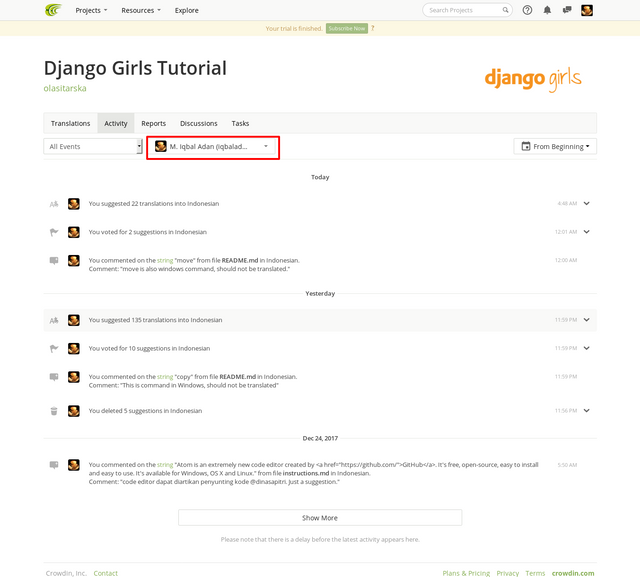Click comment icon for "copy" string row
The width and height of the screenshot is (640, 577).
pyautogui.click(x=54, y=377)
